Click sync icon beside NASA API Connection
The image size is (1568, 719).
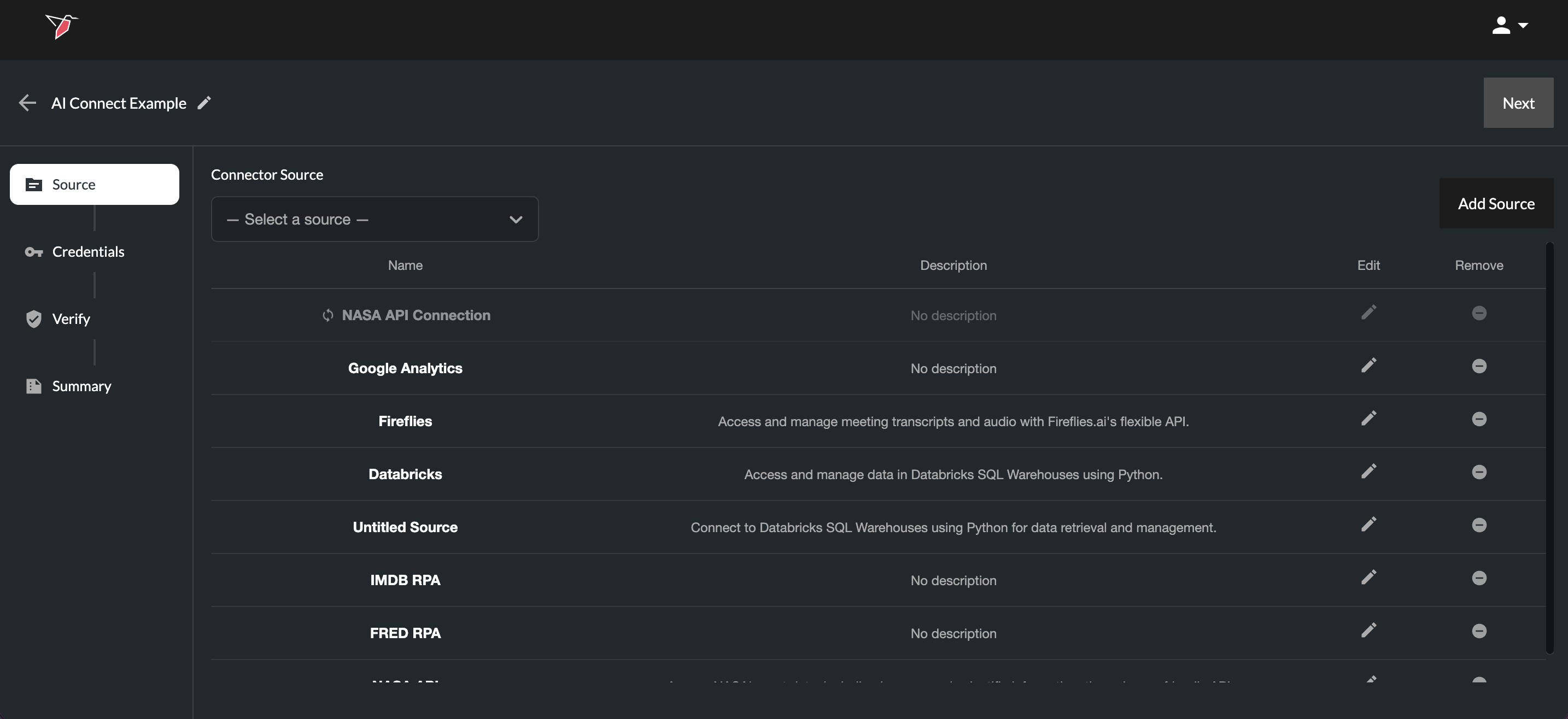click(x=328, y=315)
